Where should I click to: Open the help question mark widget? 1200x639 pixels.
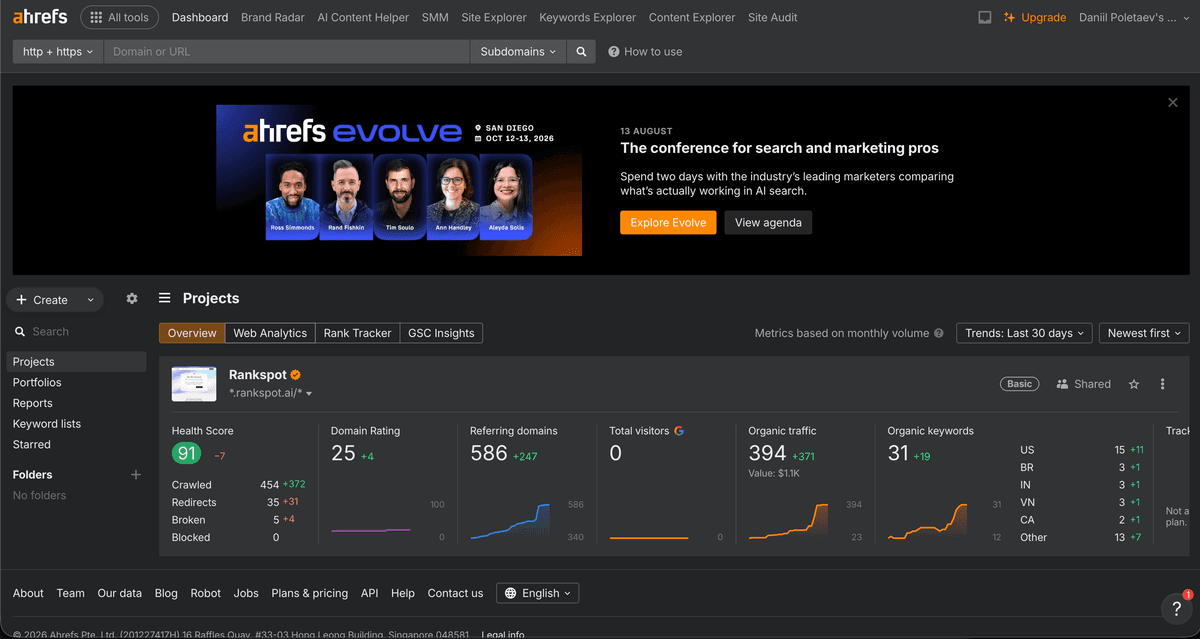click(1176, 607)
